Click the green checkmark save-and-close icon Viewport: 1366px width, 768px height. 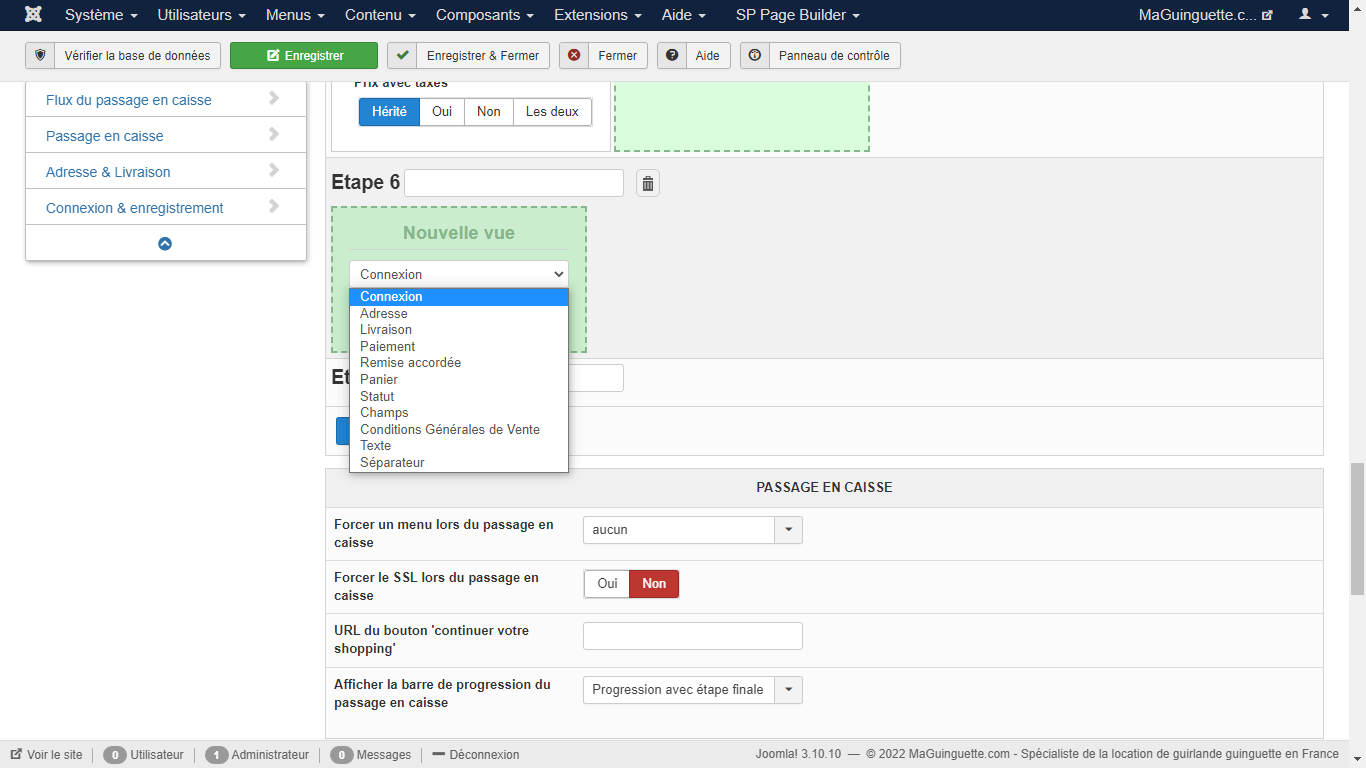pyautogui.click(x=402, y=56)
